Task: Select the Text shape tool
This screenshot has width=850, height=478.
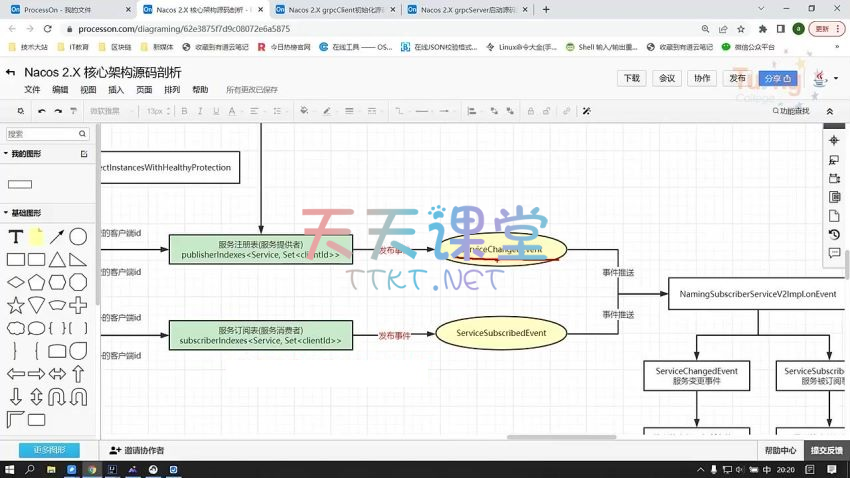Action: (x=16, y=237)
